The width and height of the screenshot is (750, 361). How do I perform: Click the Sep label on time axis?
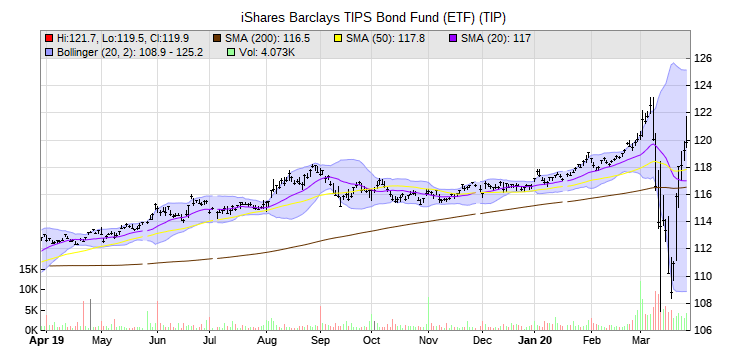click(x=320, y=341)
